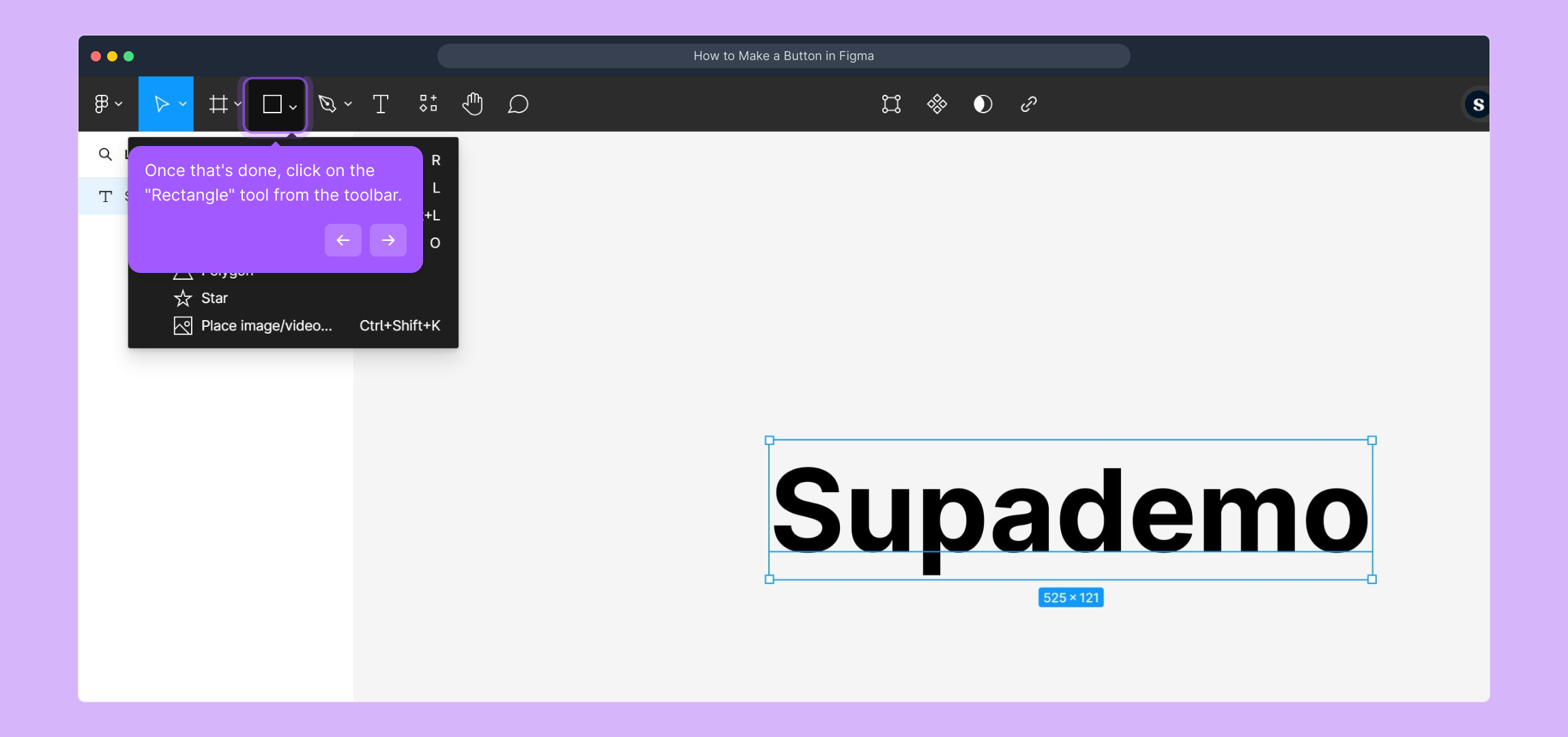
Task: Select the Rectangle shape tool
Action: tap(272, 104)
